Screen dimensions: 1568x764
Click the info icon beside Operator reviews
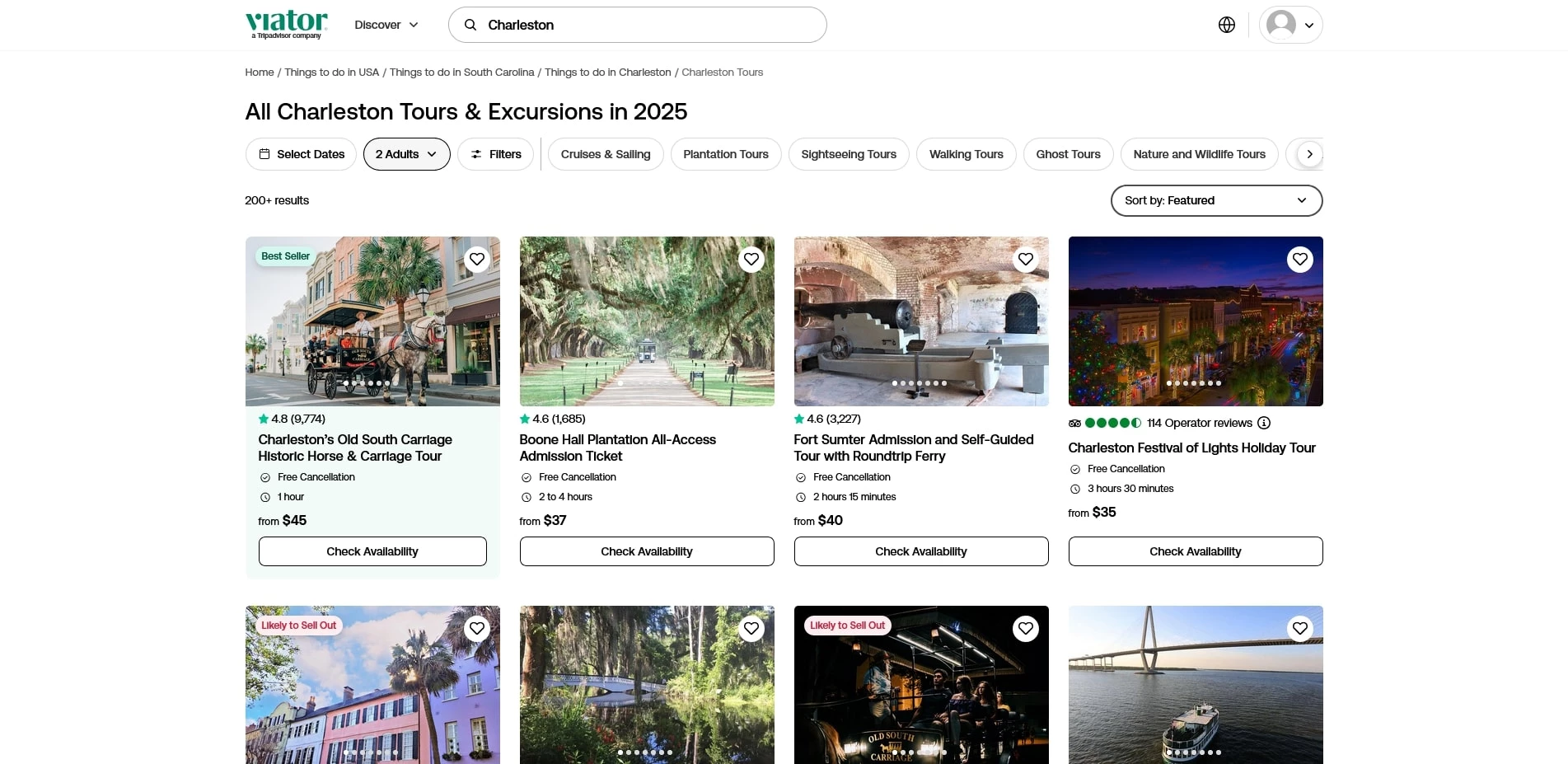click(1264, 423)
